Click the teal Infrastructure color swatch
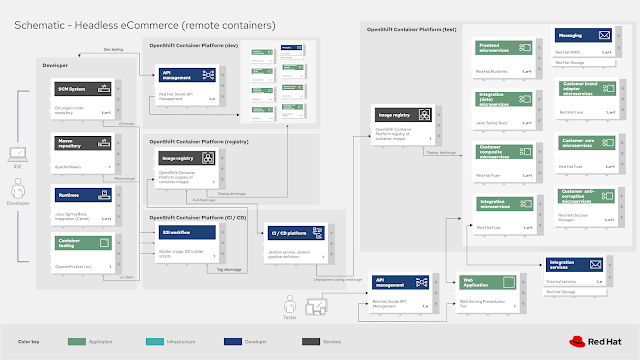Viewport: 640px width, 360px height. 155,342
